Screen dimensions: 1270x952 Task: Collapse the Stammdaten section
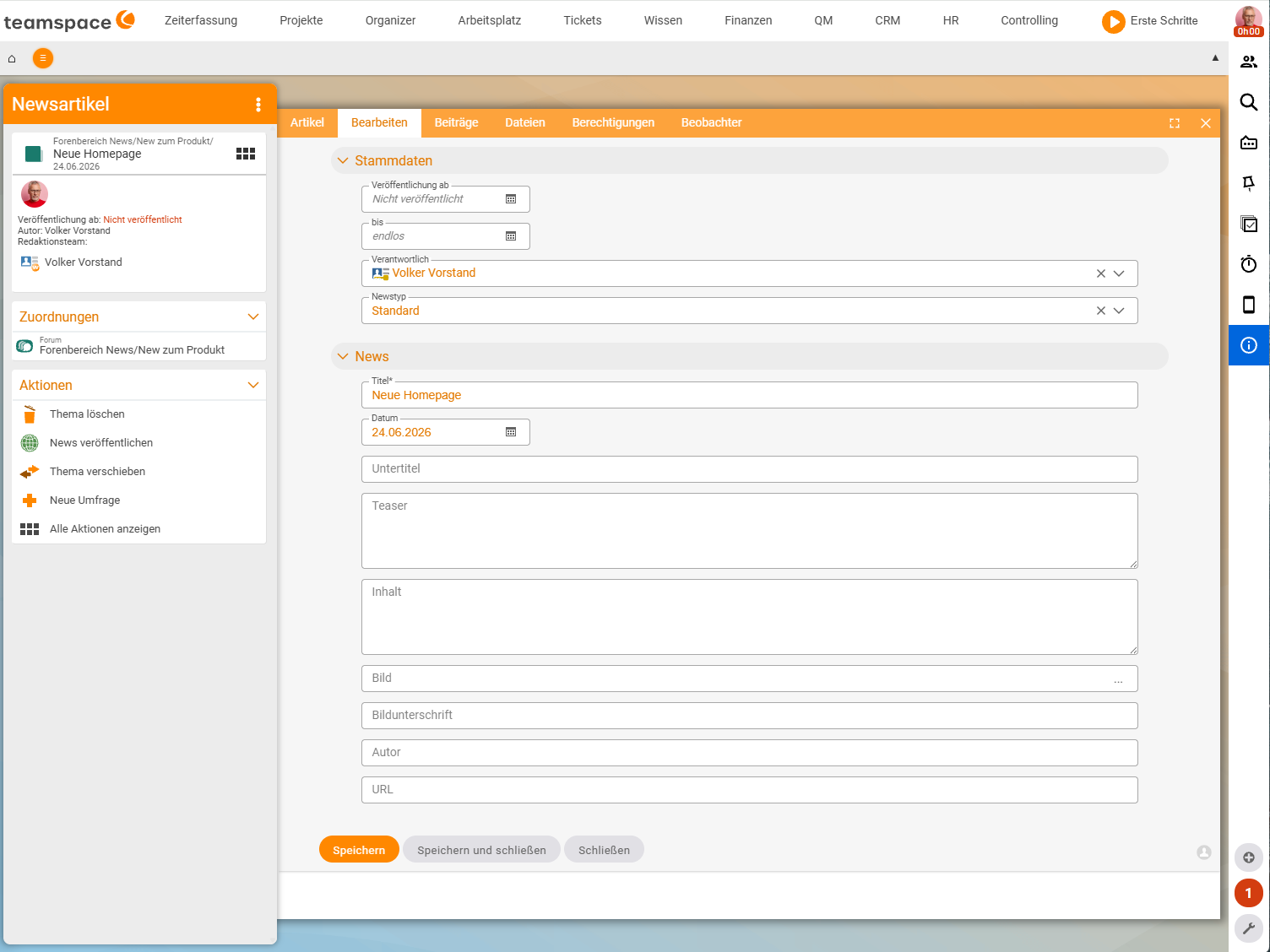coord(343,160)
